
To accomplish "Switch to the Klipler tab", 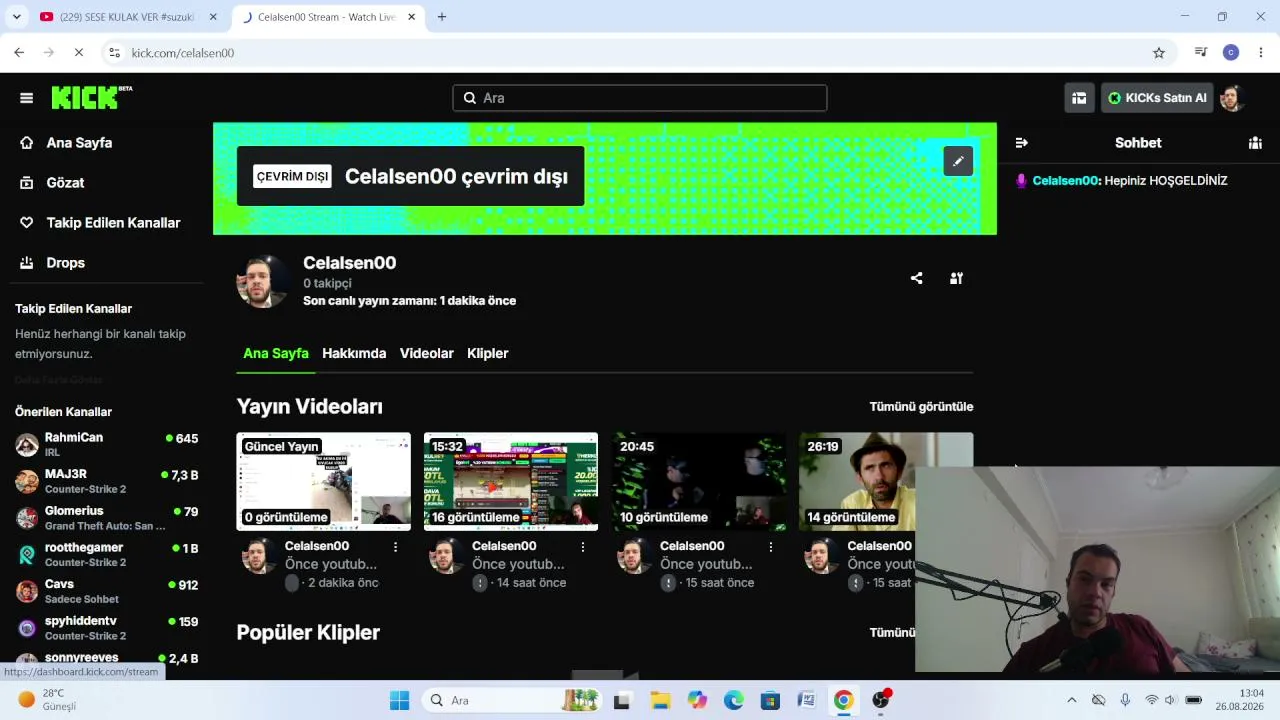I will [x=488, y=353].
